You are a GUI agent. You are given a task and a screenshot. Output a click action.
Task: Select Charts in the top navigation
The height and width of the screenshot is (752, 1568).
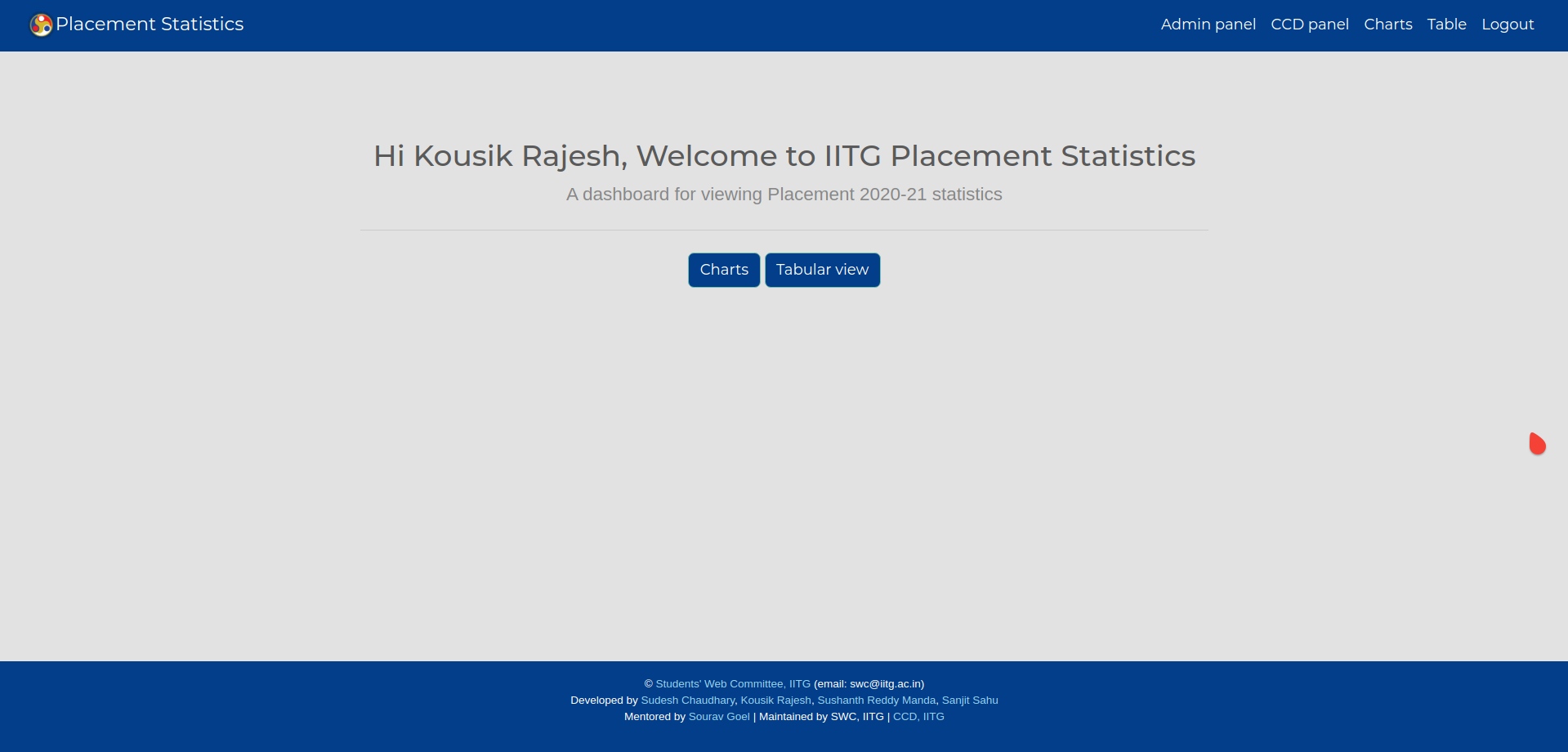[1387, 25]
